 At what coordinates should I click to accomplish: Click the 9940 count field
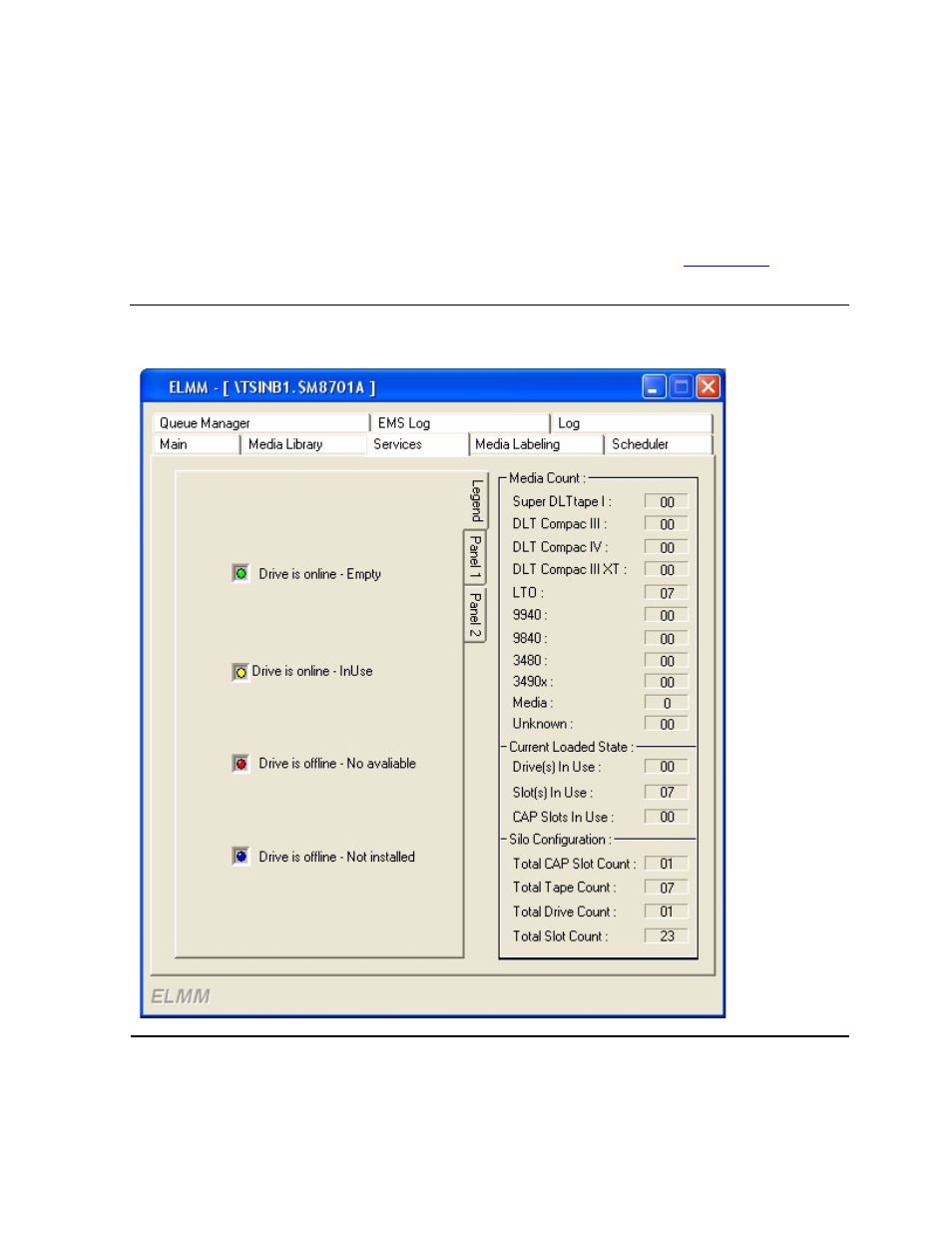click(x=667, y=616)
